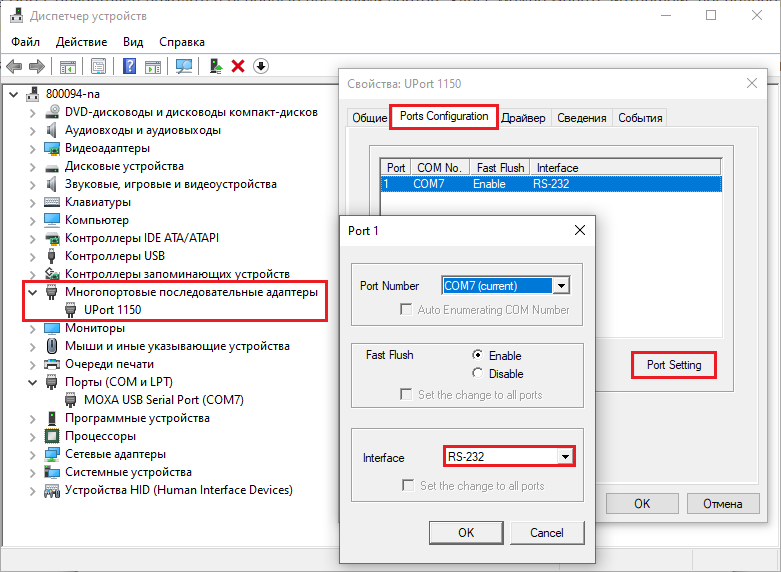
Task: Open the Interface RS-232 dropdown
Action: [565, 457]
